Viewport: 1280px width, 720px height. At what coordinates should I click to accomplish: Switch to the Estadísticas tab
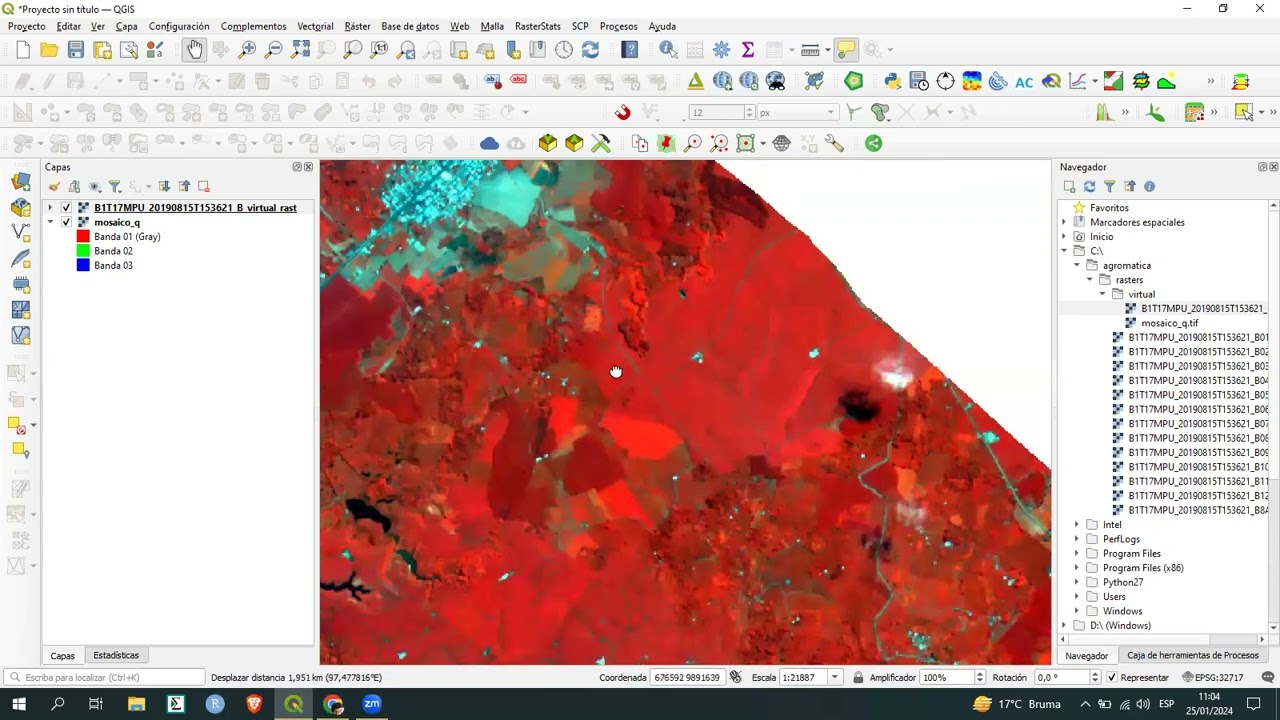click(116, 655)
